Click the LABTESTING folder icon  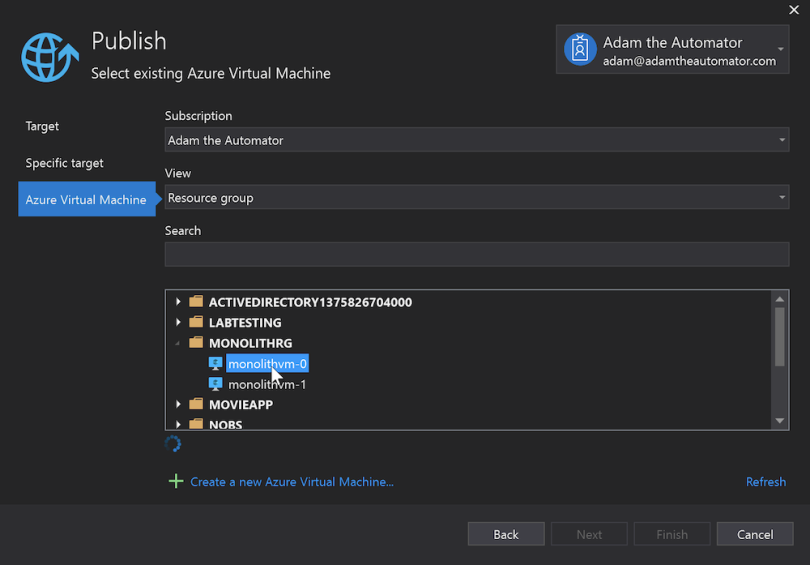click(x=196, y=322)
